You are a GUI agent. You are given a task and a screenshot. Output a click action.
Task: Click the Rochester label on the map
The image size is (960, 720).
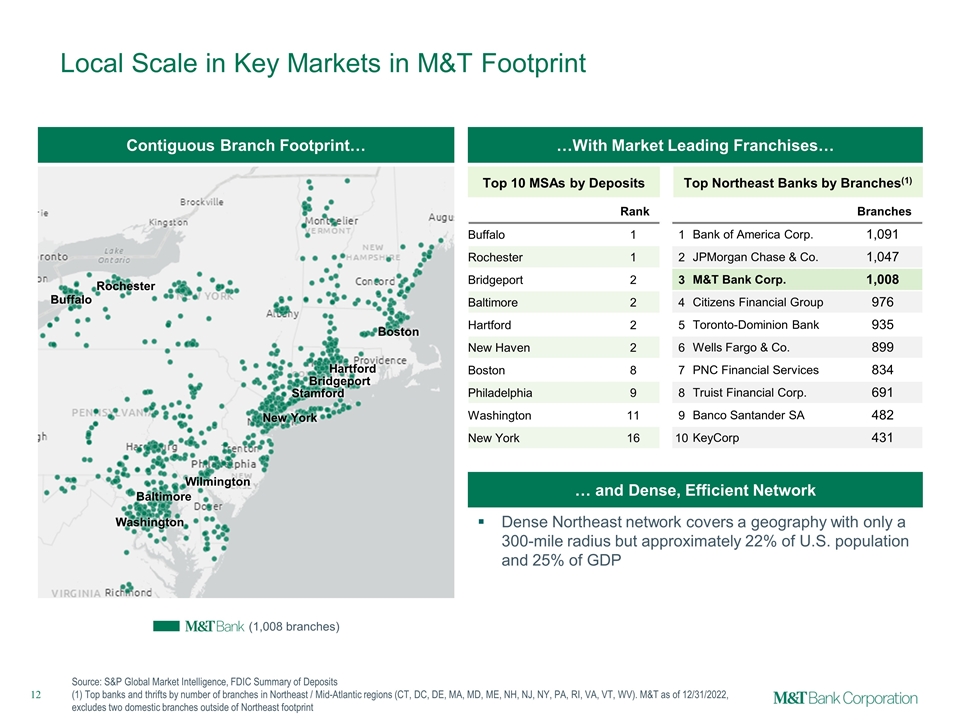click(125, 287)
